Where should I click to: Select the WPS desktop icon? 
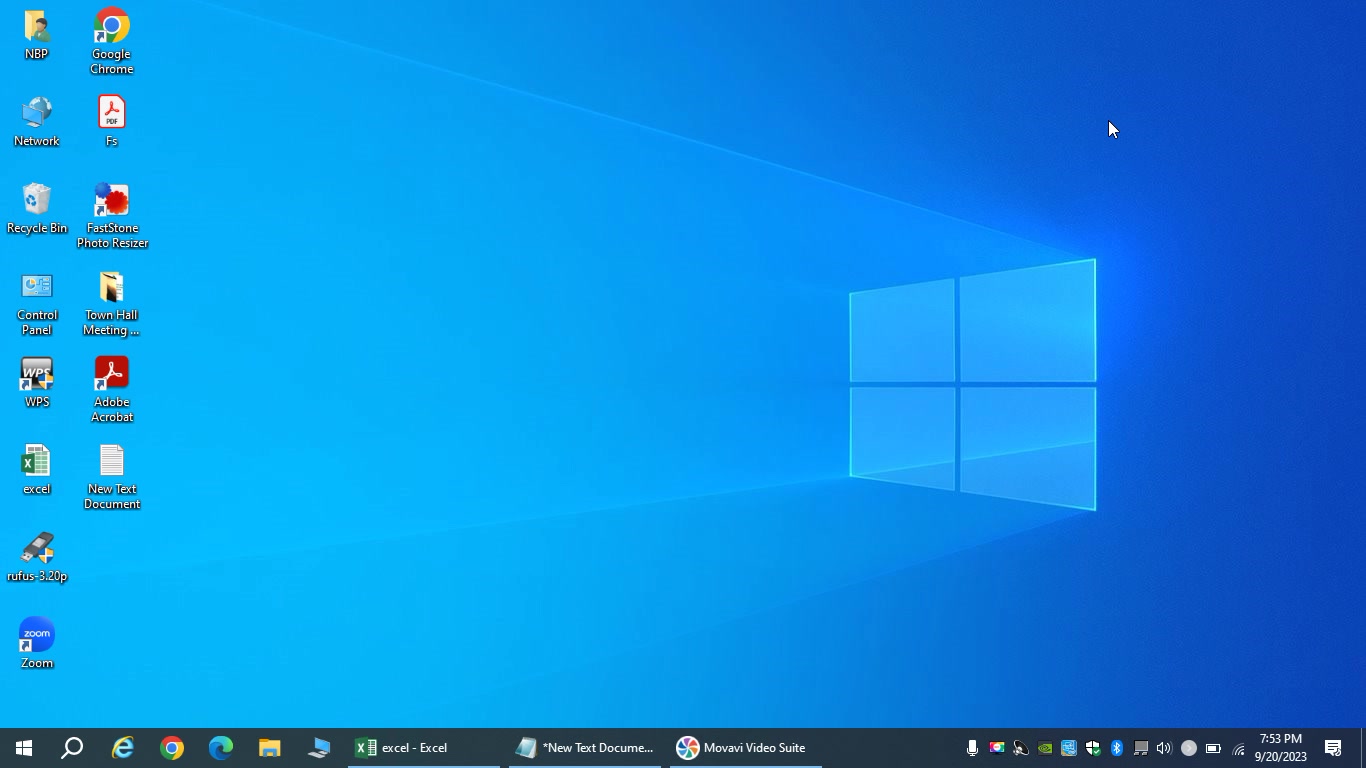pos(37,383)
